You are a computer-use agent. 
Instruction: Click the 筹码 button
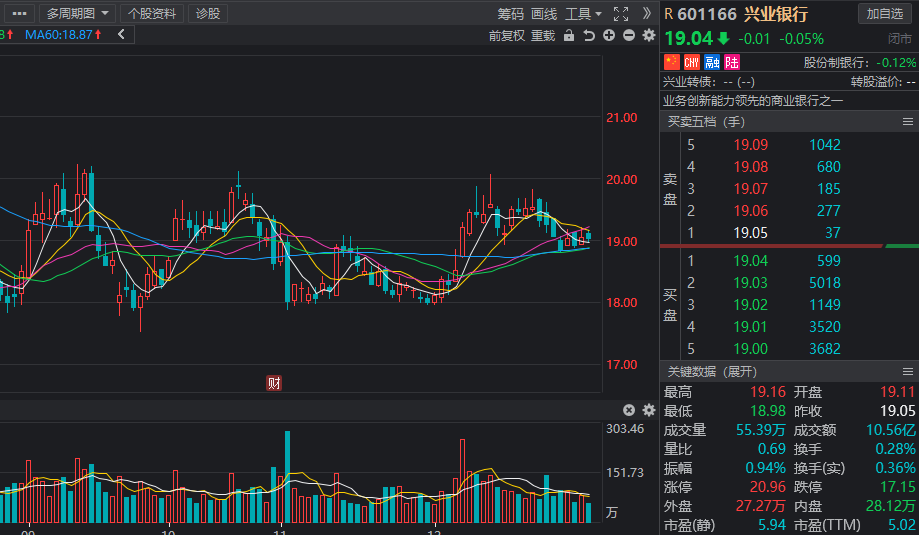pos(510,13)
